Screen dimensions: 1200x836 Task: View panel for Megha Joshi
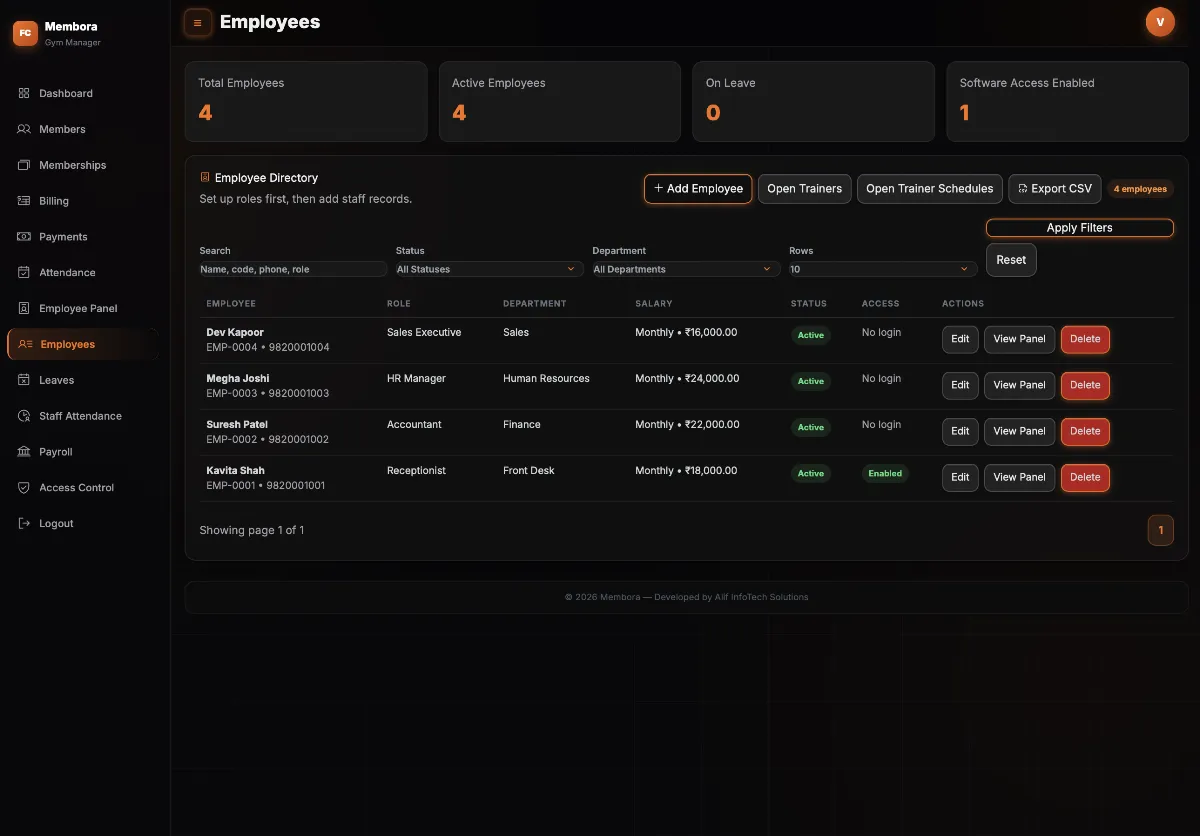[x=1019, y=385]
